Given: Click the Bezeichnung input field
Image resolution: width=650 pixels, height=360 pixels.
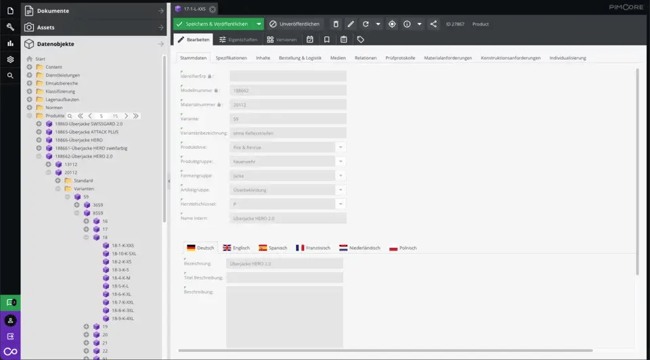Looking at the screenshot, I should pos(285,263).
